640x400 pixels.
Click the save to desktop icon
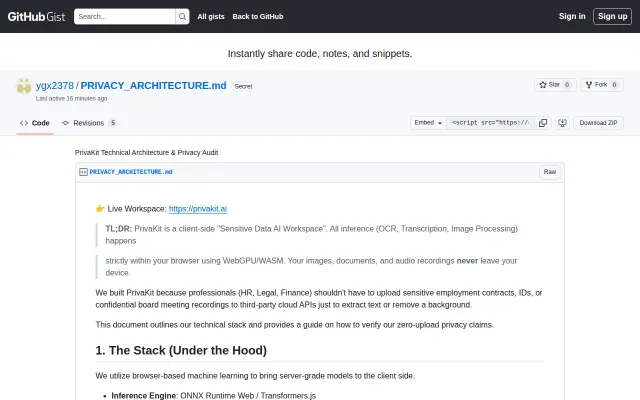[x=562, y=123]
